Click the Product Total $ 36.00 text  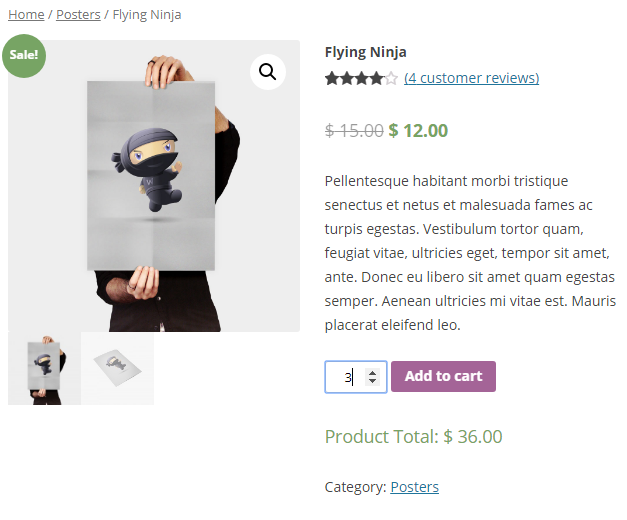pos(413,436)
